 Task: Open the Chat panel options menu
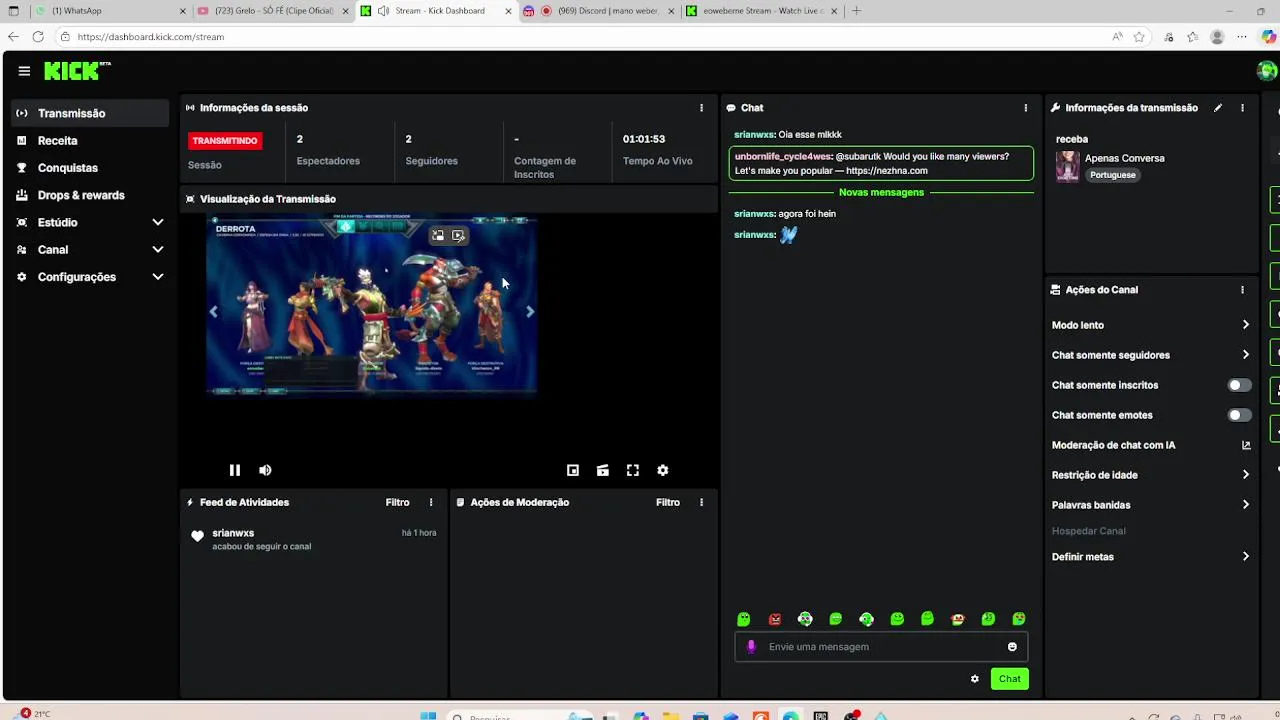click(x=1025, y=108)
